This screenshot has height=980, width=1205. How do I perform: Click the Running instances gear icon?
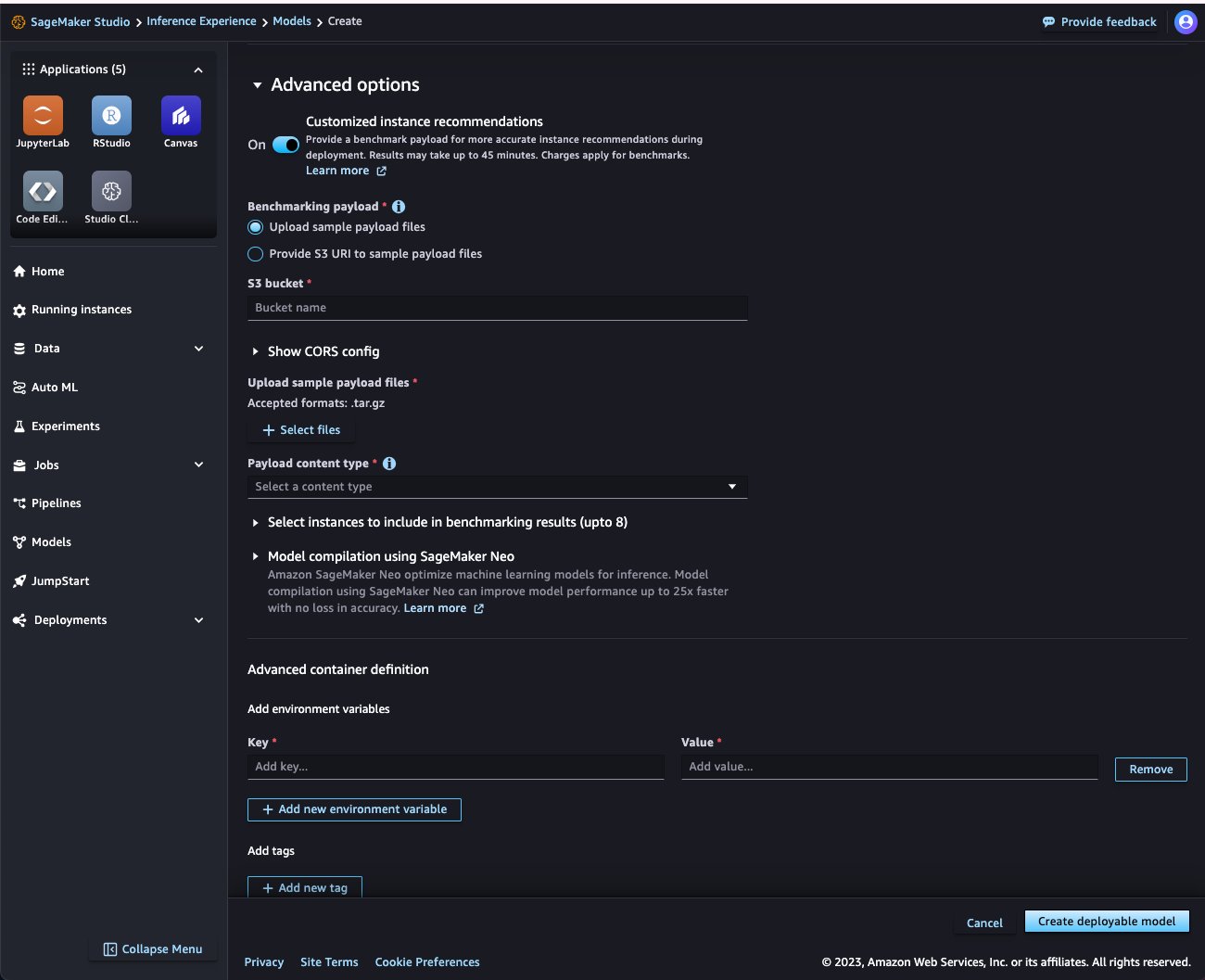(19, 311)
